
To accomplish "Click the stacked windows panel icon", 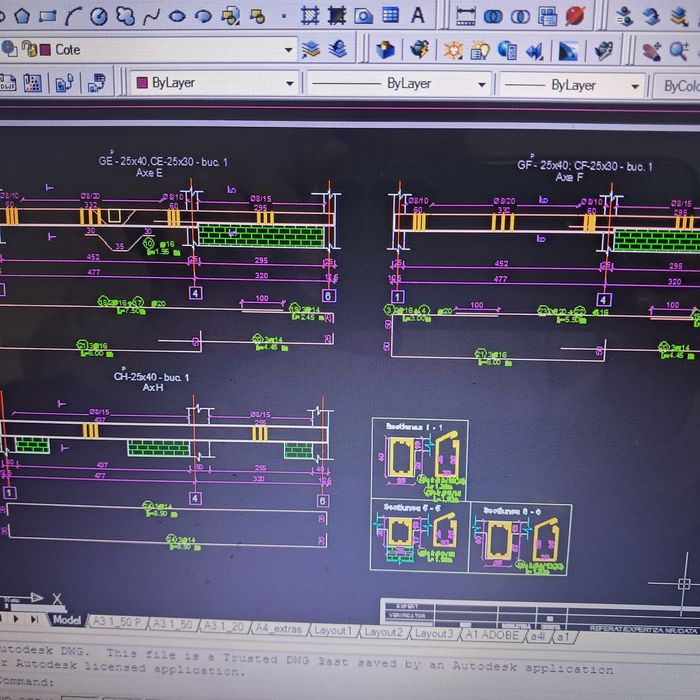I will (548, 16).
